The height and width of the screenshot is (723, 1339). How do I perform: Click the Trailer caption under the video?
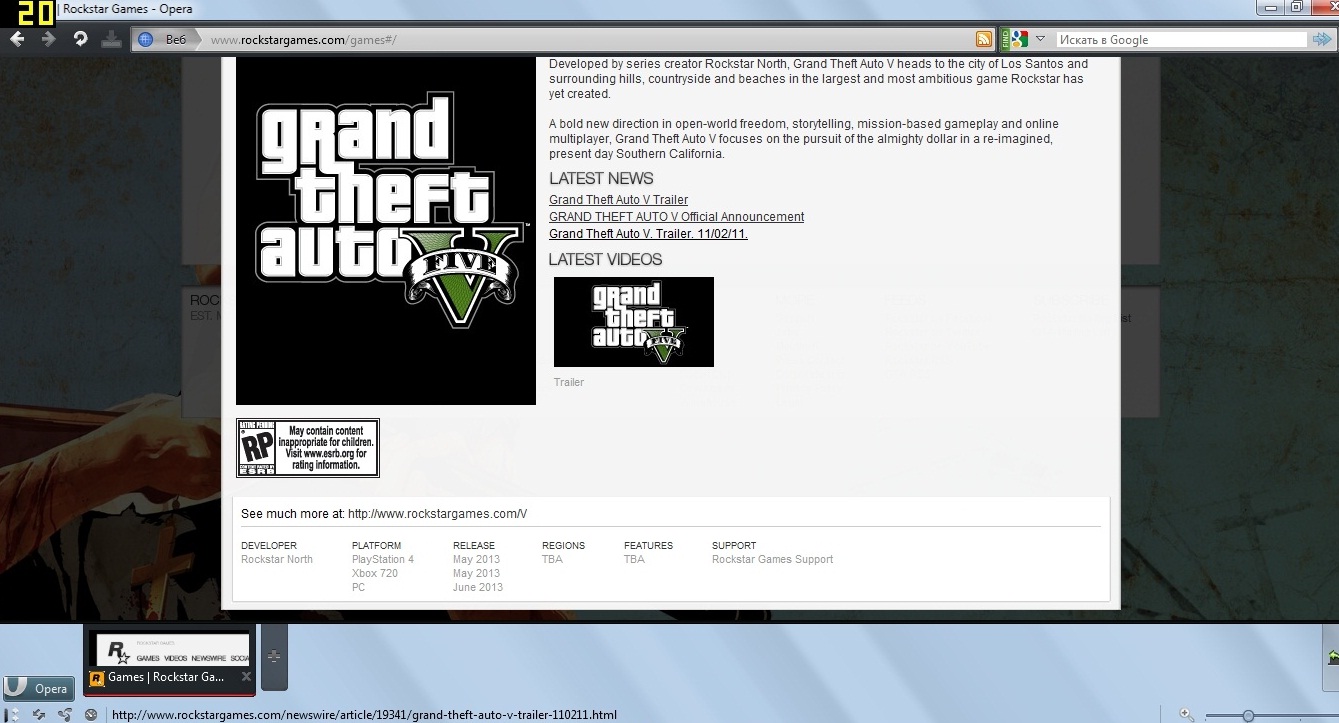(x=569, y=383)
